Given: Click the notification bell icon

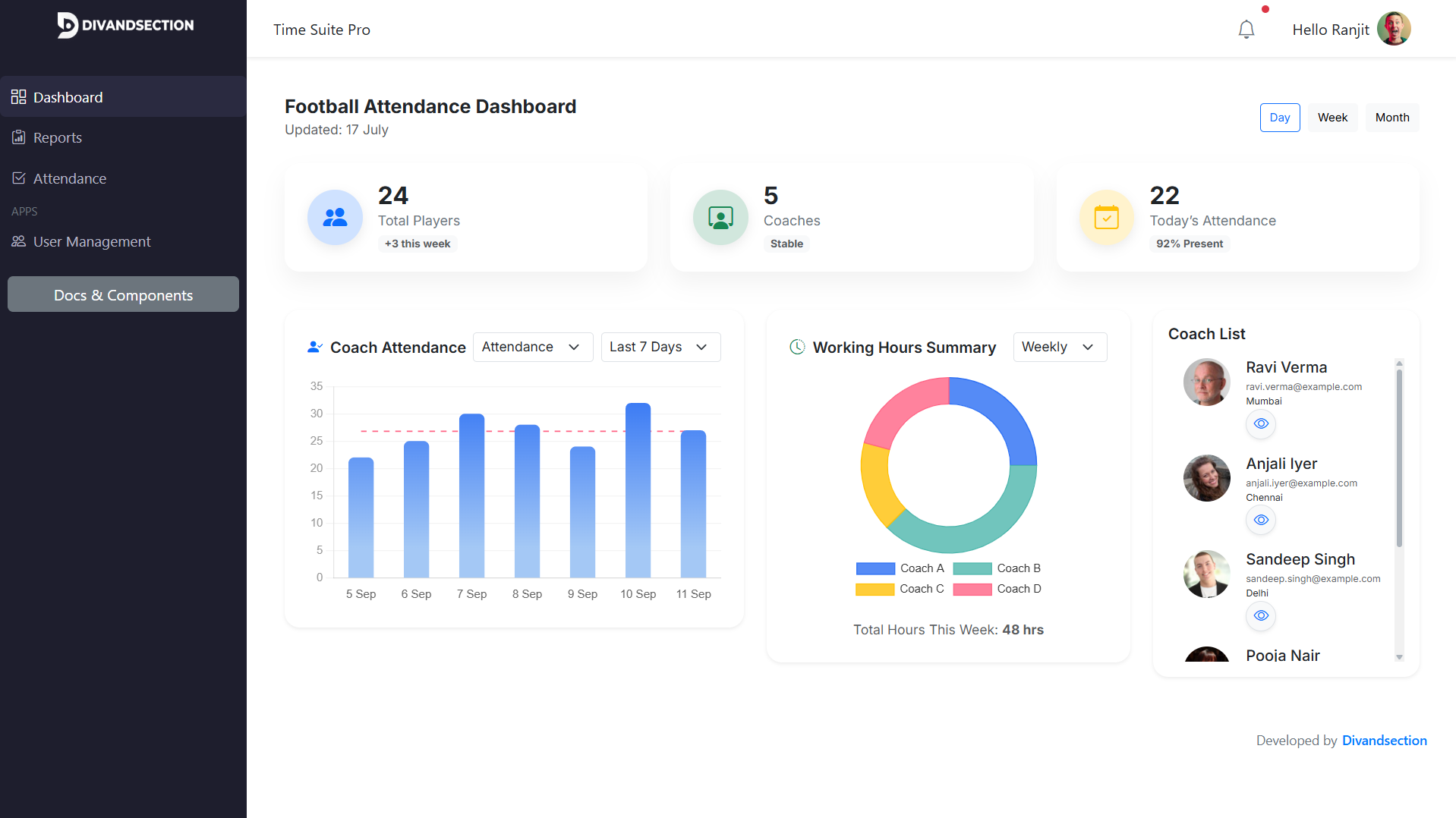Looking at the screenshot, I should click(x=1246, y=30).
